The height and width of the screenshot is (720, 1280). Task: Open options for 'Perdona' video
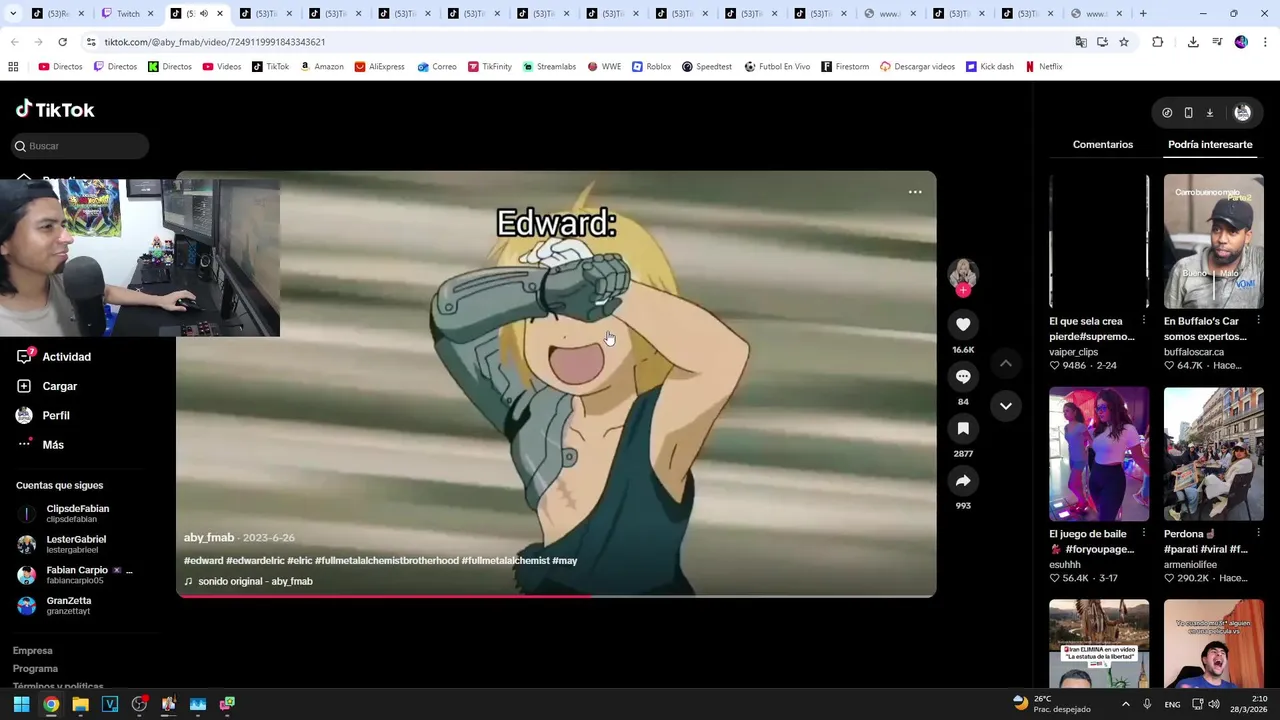[1258, 534]
